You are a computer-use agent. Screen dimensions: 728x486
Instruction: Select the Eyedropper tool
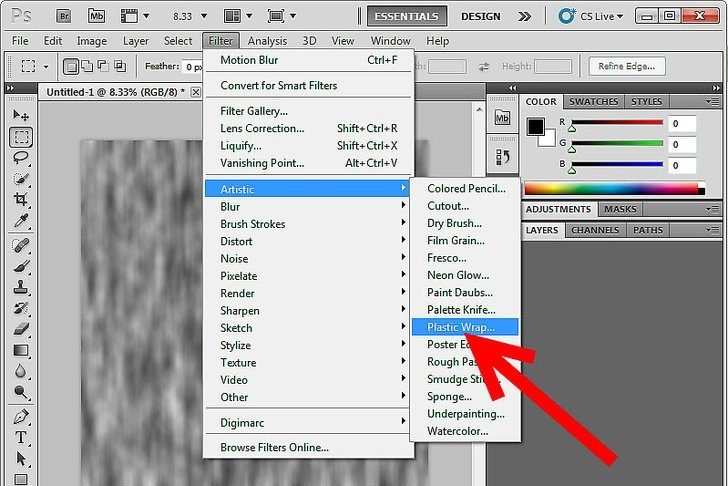(21, 221)
